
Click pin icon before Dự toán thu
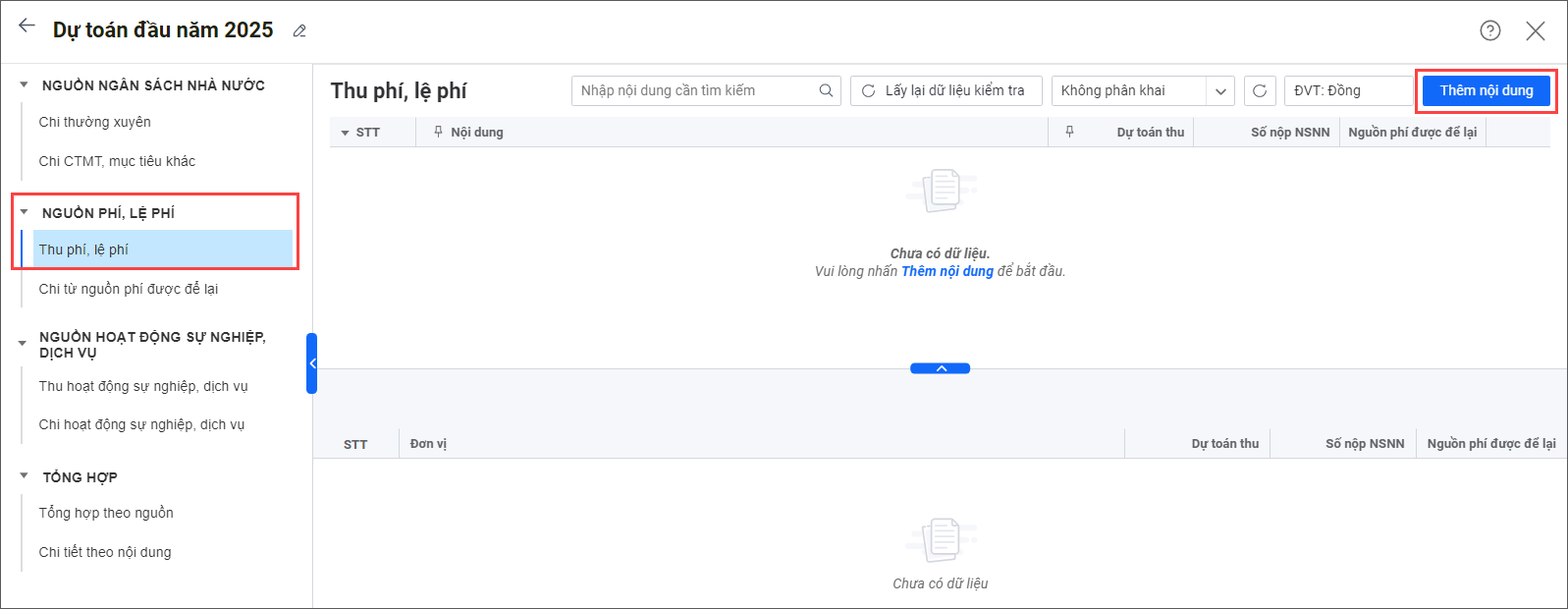point(1069,132)
